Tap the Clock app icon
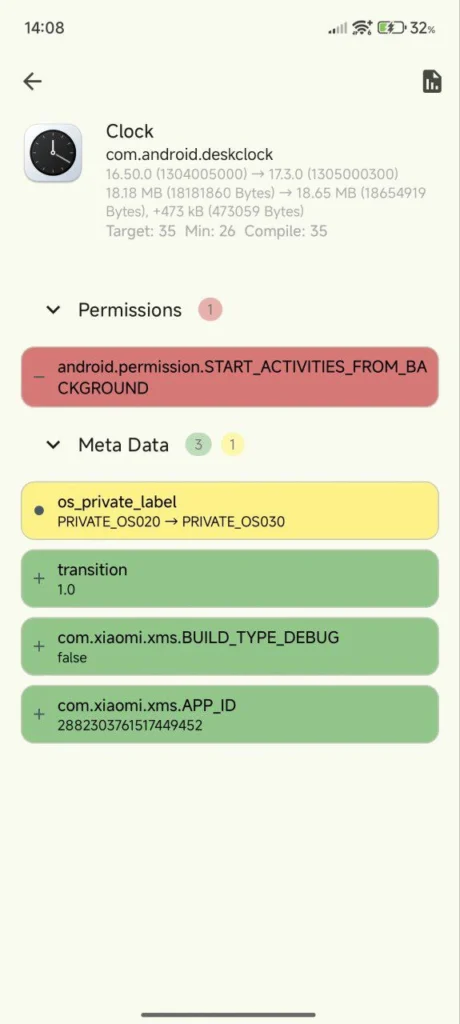460x1024 pixels. pos(53,153)
